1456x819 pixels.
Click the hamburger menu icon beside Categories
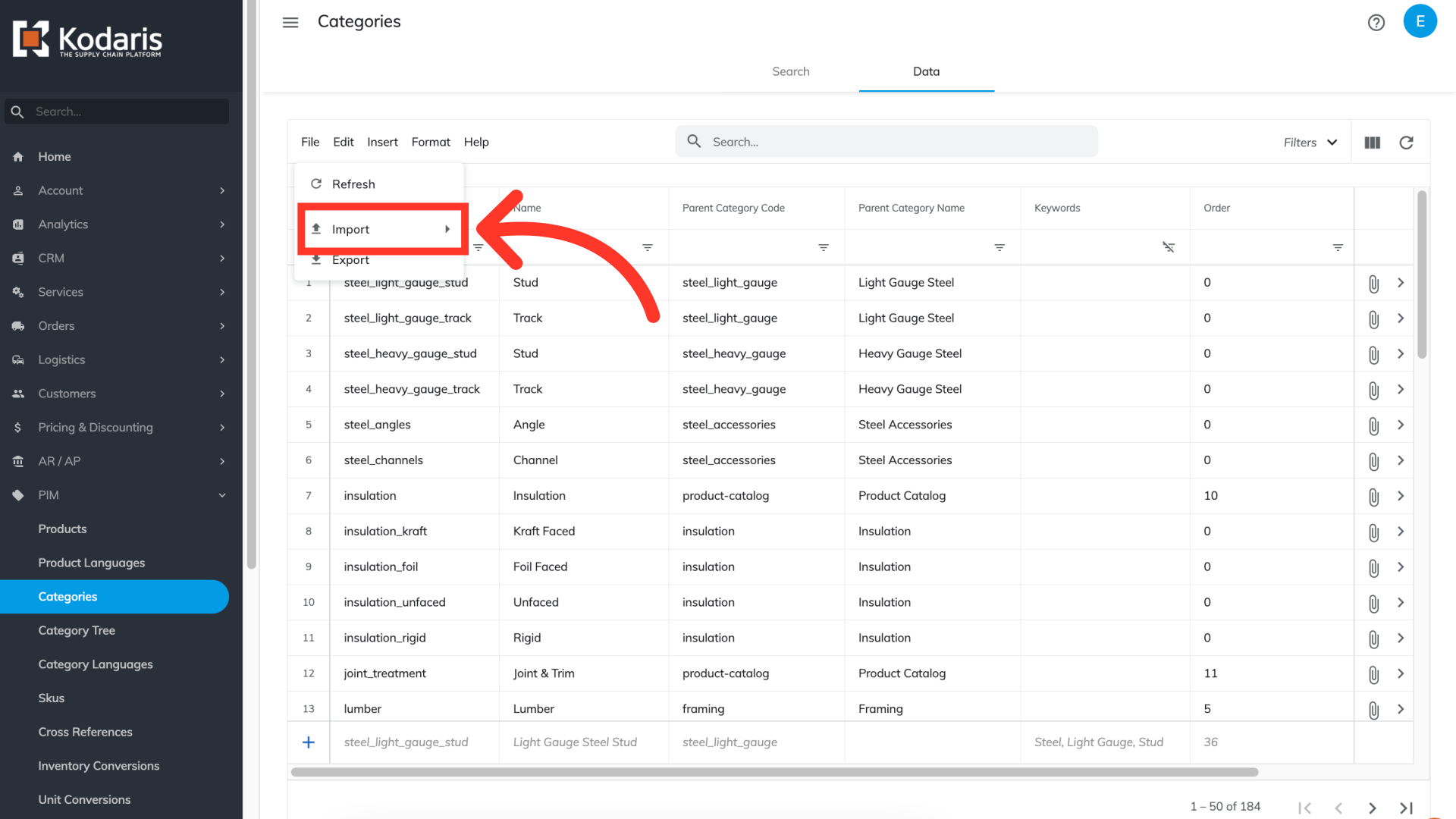(290, 22)
